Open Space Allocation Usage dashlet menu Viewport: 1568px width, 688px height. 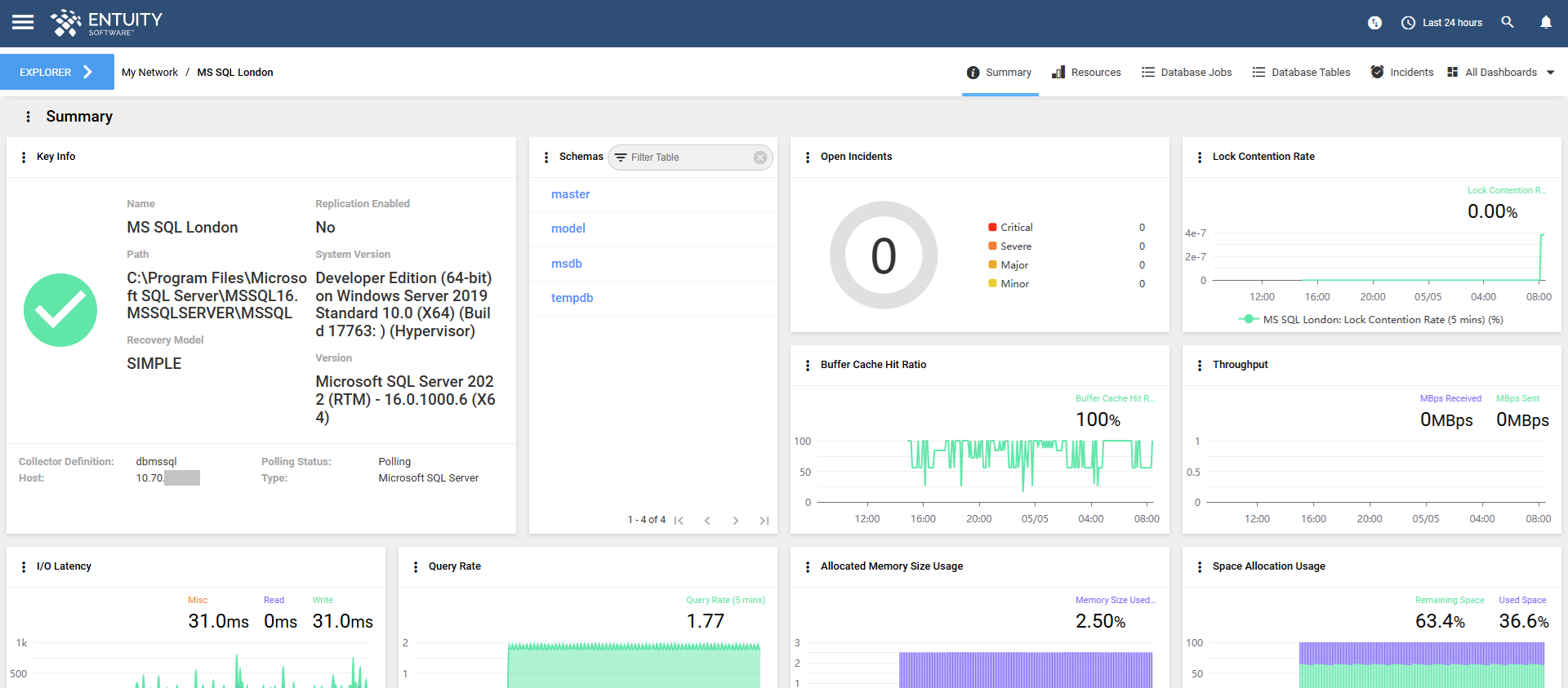(1200, 566)
